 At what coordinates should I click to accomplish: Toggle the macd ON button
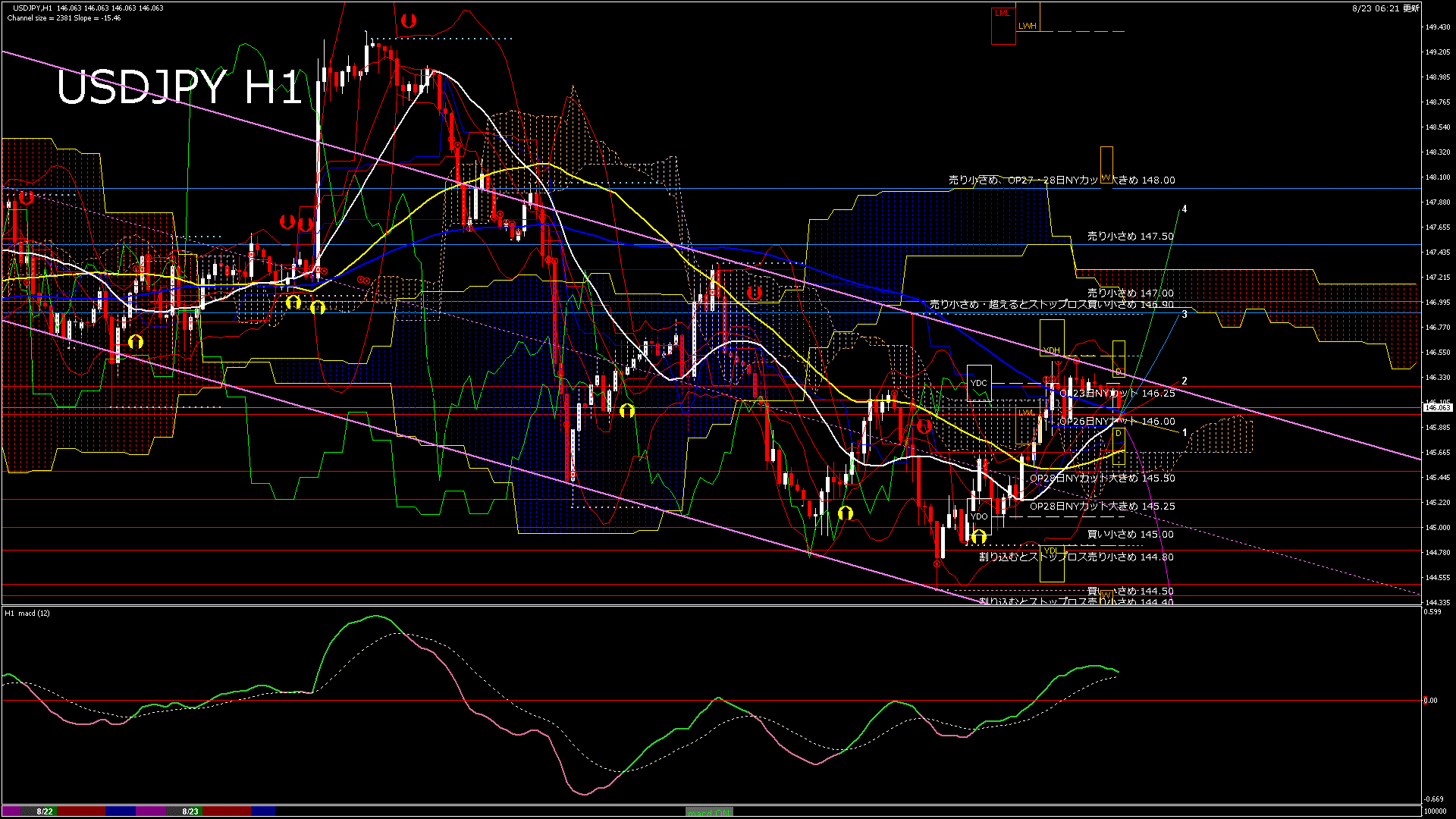click(x=709, y=812)
